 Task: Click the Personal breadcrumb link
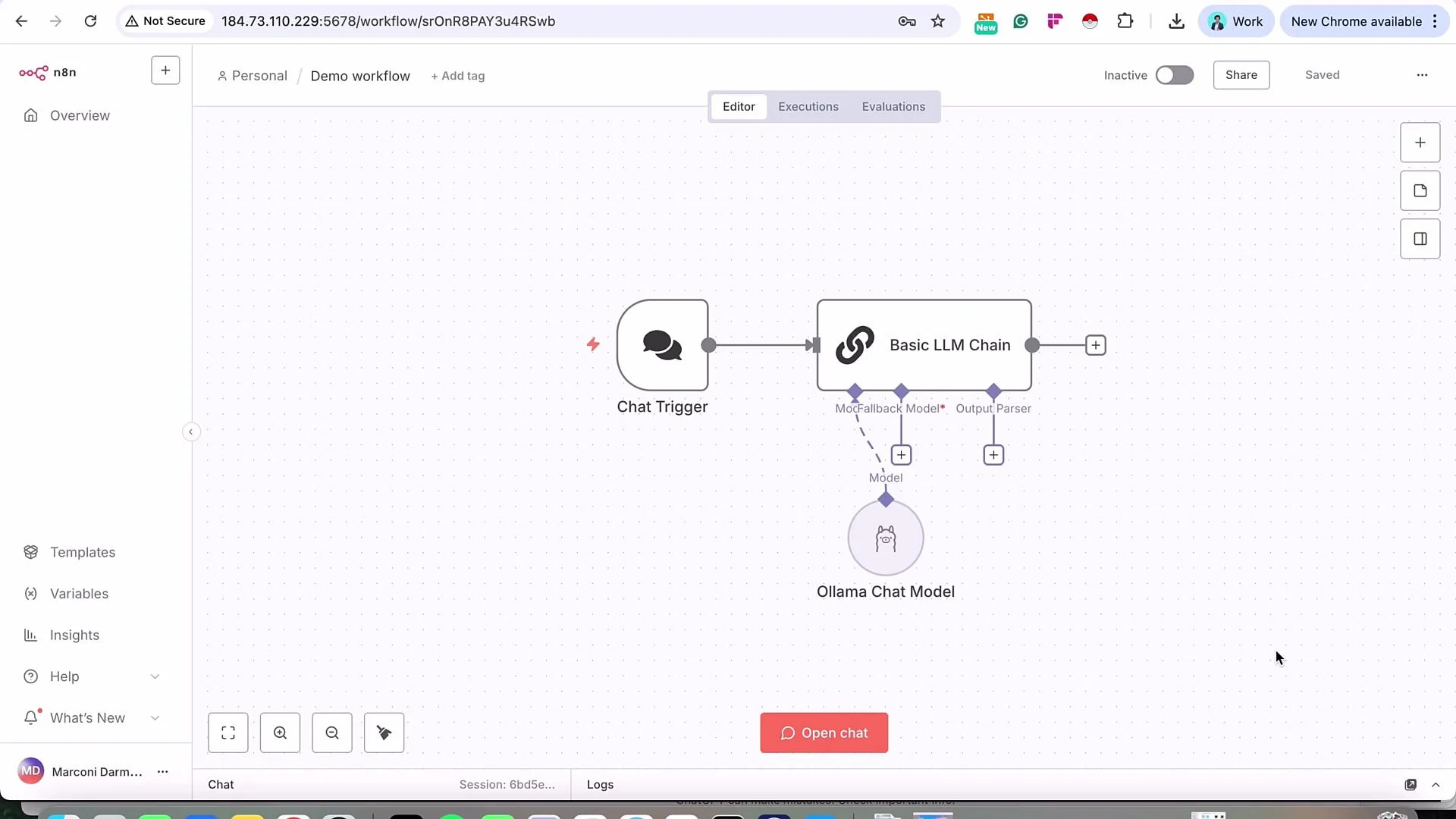[x=259, y=76]
